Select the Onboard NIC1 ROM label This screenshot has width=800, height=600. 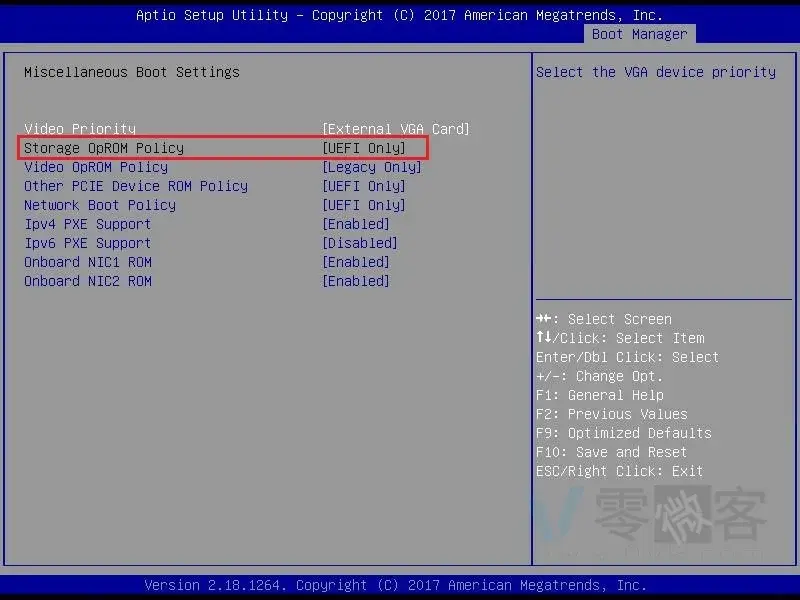coord(88,262)
